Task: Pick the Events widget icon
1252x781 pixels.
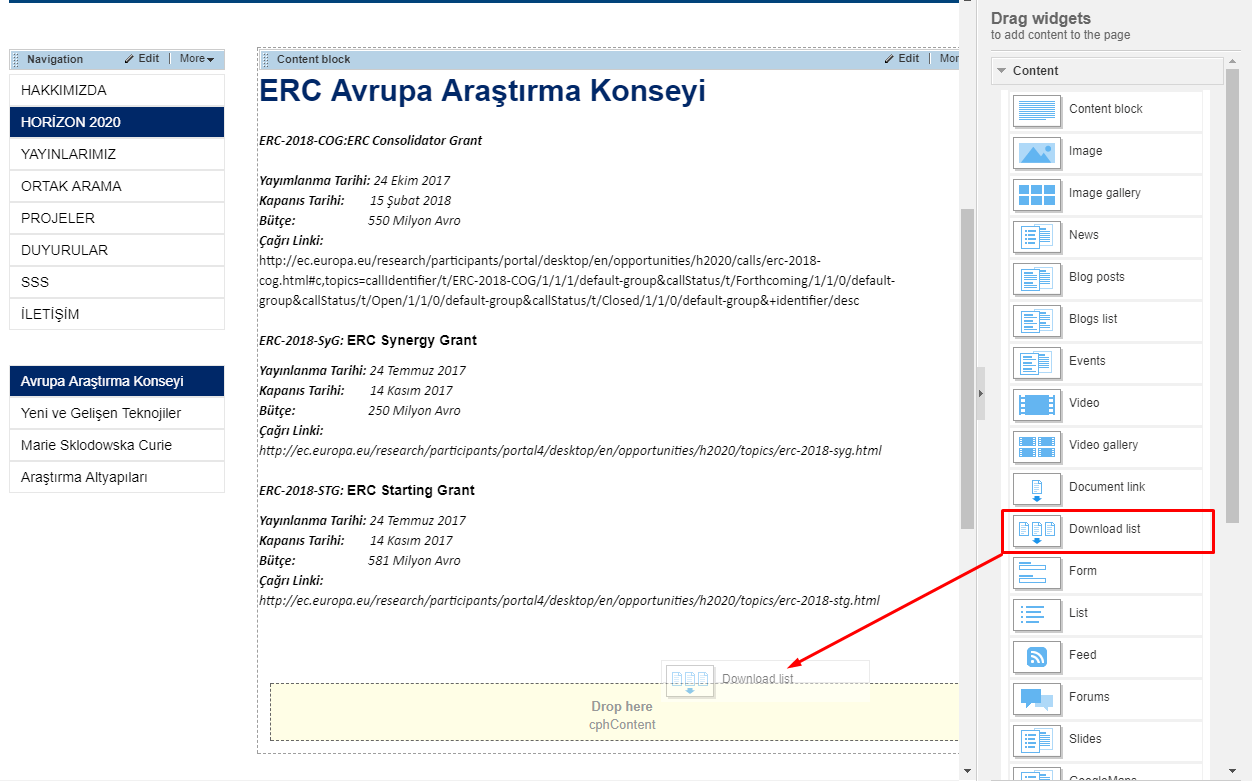Action: click(1037, 362)
